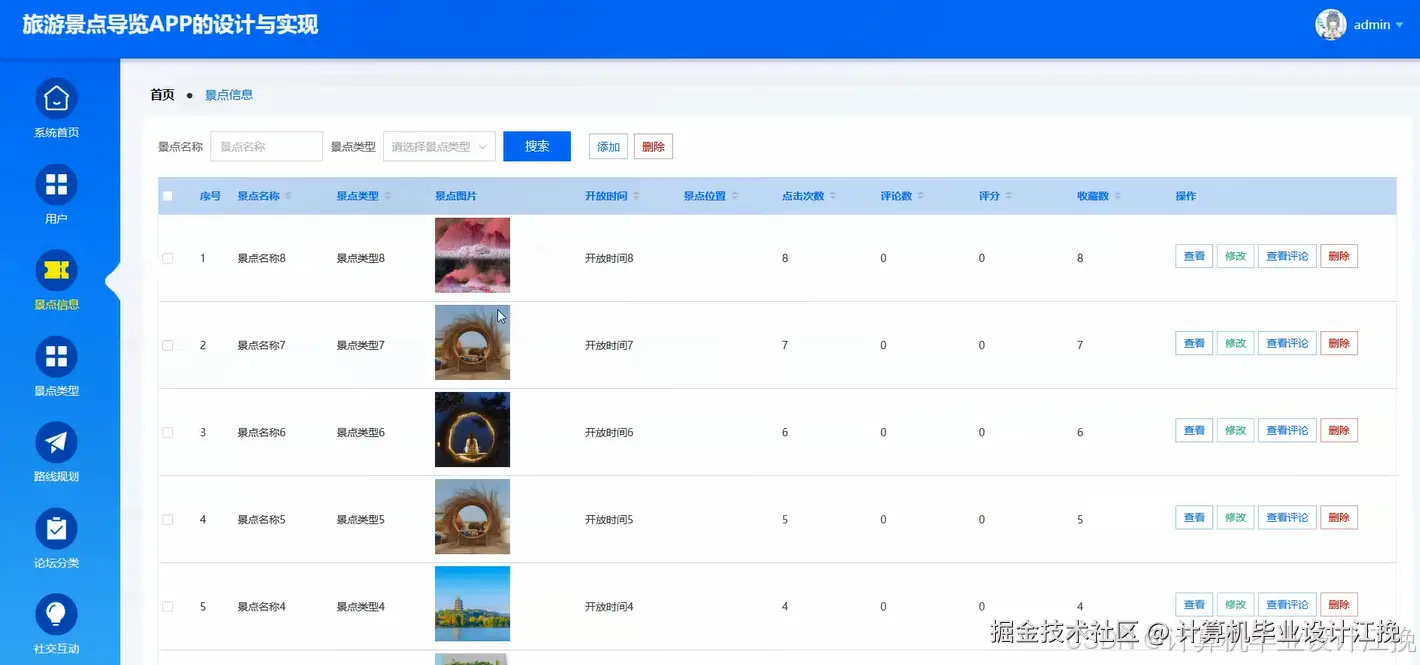Sort by 收藏数 column arrows

(x=1118, y=196)
